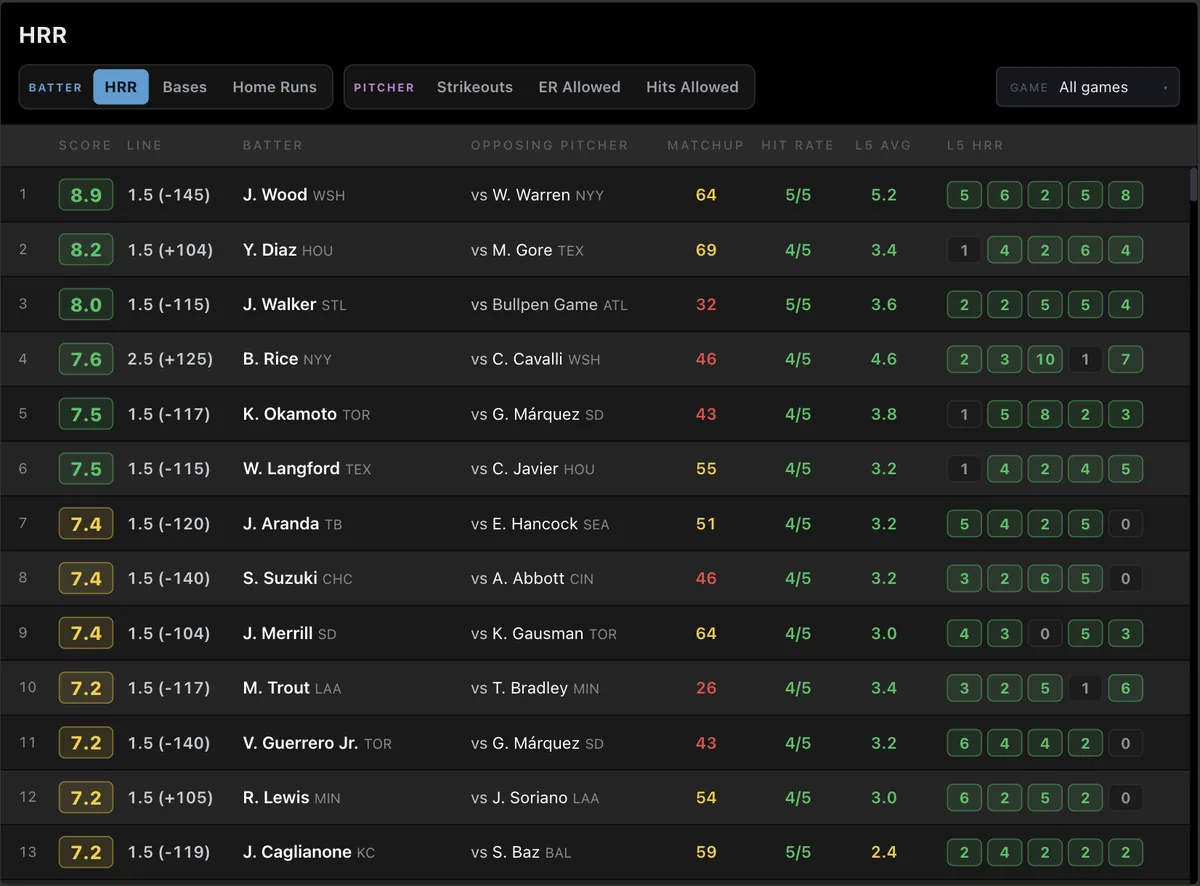The height and width of the screenshot is (886, 1200).
Task: Click L5 average 2.4 for J. Caglianone
Action: tap(884, 852)
